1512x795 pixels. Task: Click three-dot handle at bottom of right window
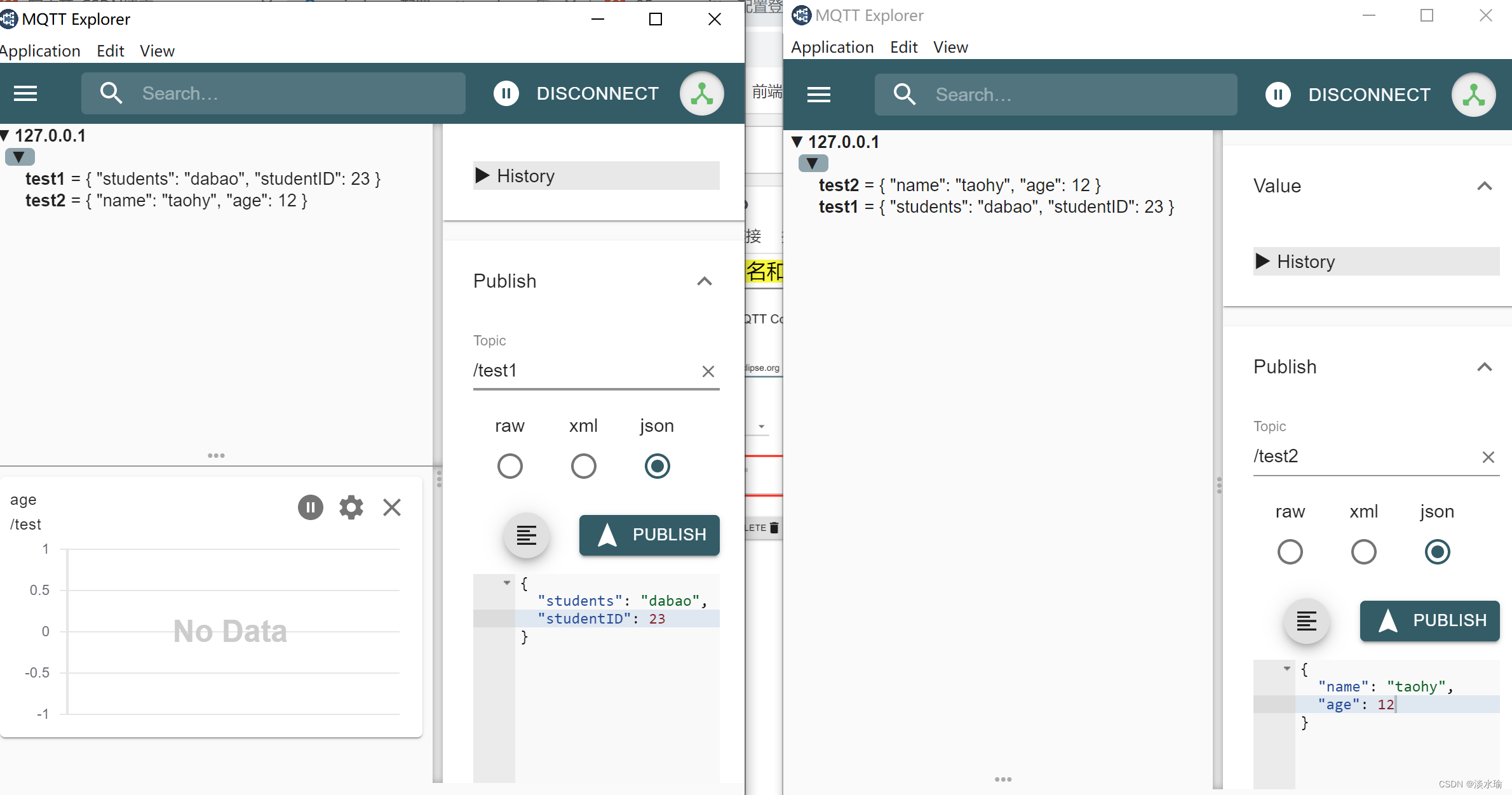pyautogui.click(x=1003, y=779)
